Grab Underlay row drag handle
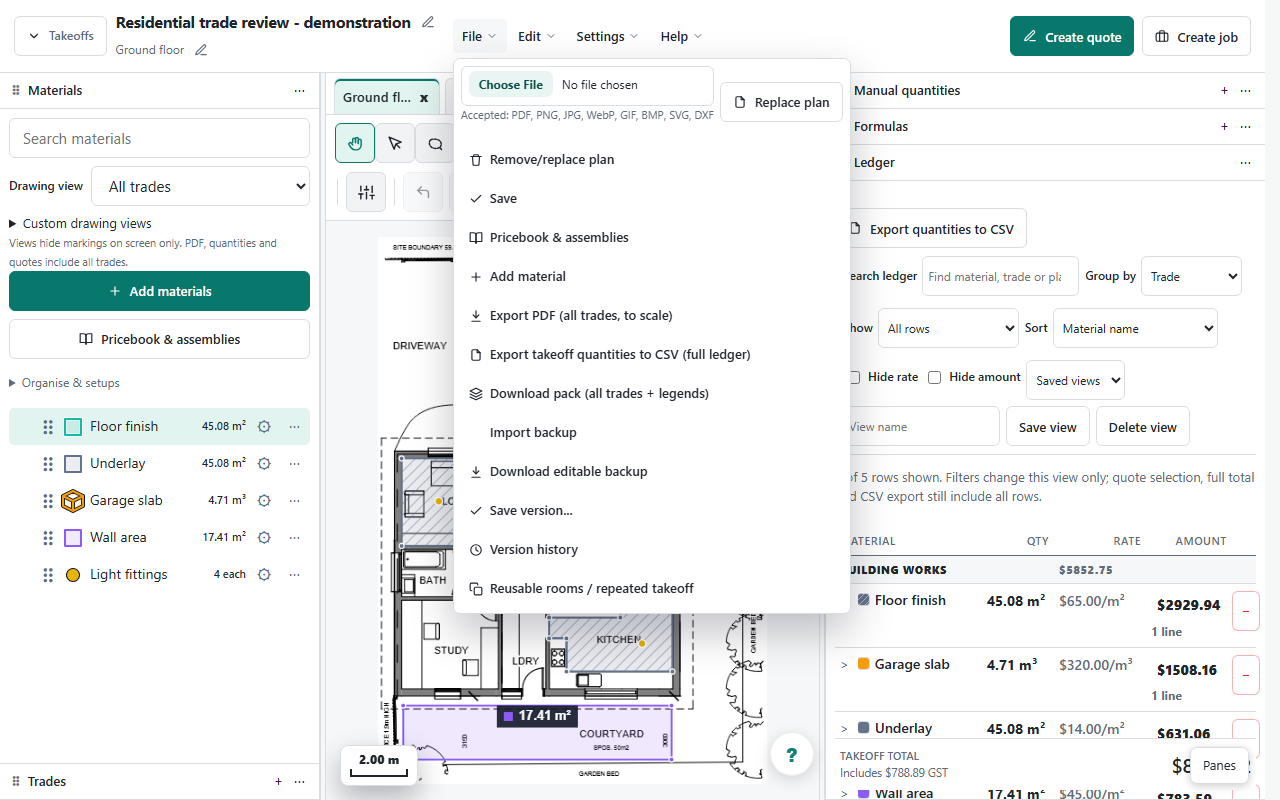This screenshot has height=800, width=1280. coord(48,463)
